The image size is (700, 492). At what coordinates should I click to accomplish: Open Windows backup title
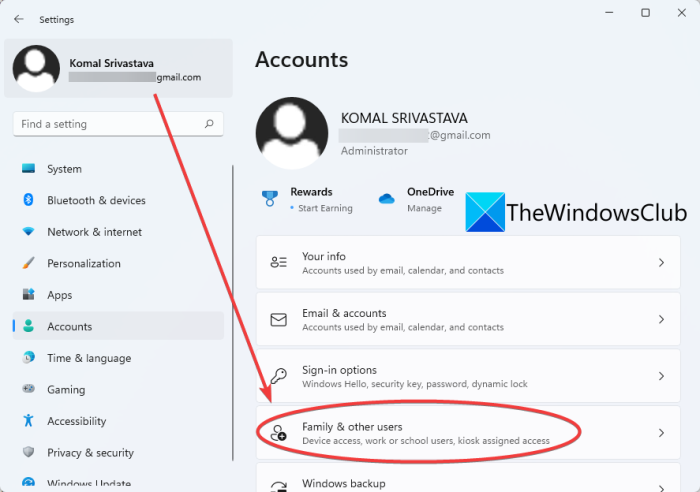pos(344,484)
